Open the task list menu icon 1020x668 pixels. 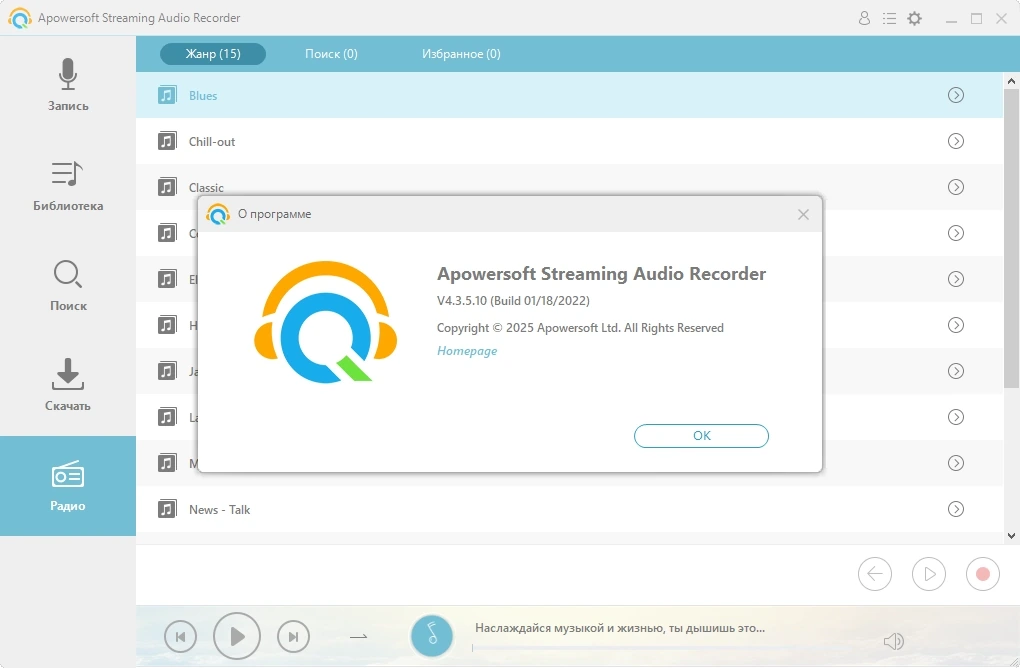[x=889, y=18]
